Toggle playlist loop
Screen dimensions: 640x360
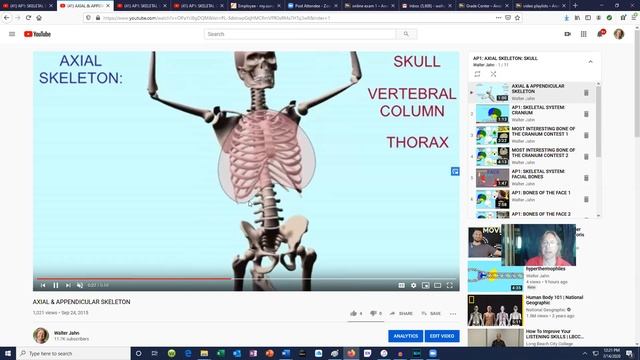pyautogui.click(x=477, y=74)
